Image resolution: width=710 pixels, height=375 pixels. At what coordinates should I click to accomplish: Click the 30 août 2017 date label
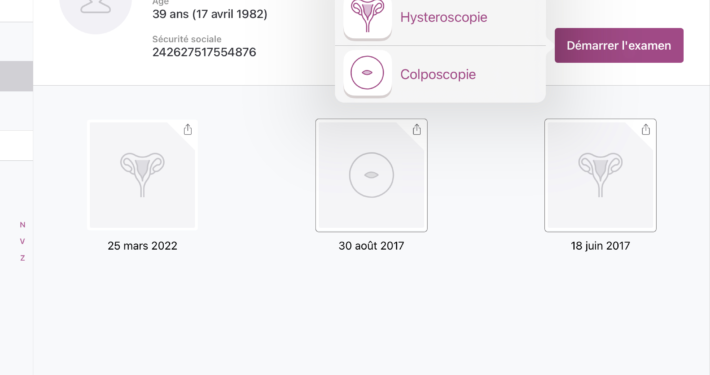(371, 246)
